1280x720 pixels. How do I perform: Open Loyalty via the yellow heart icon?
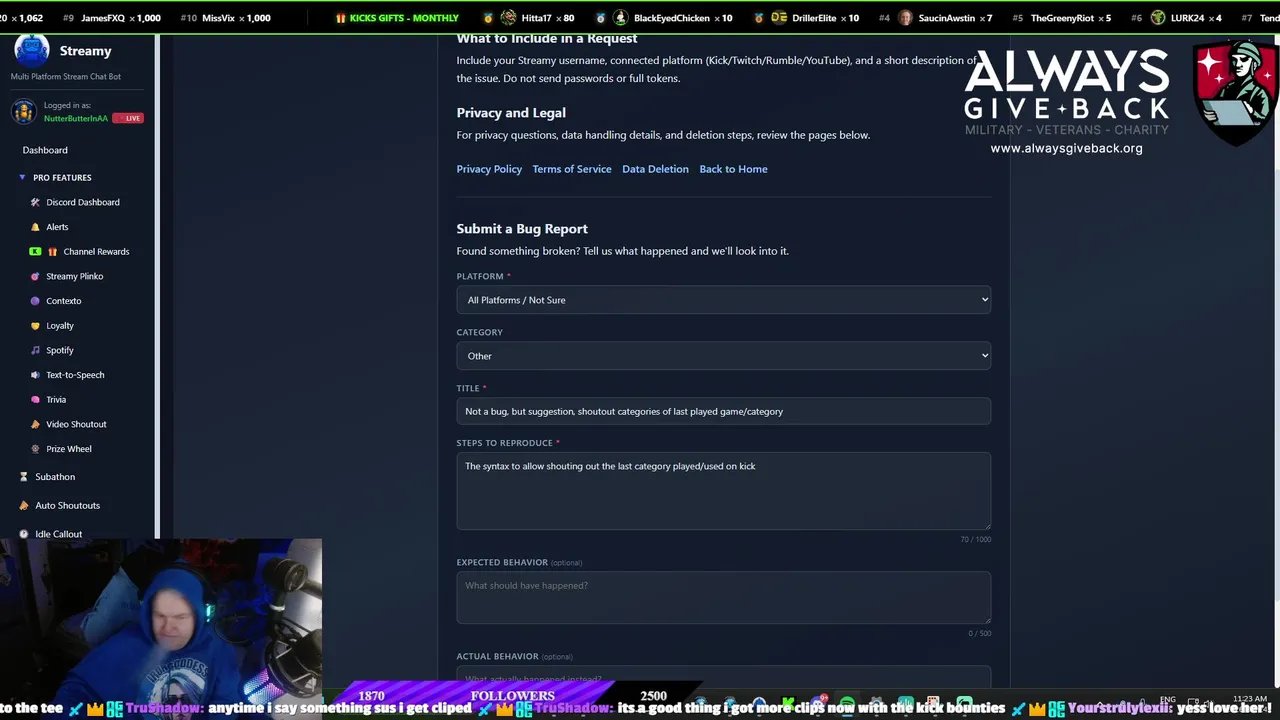[x=35, y=326]
